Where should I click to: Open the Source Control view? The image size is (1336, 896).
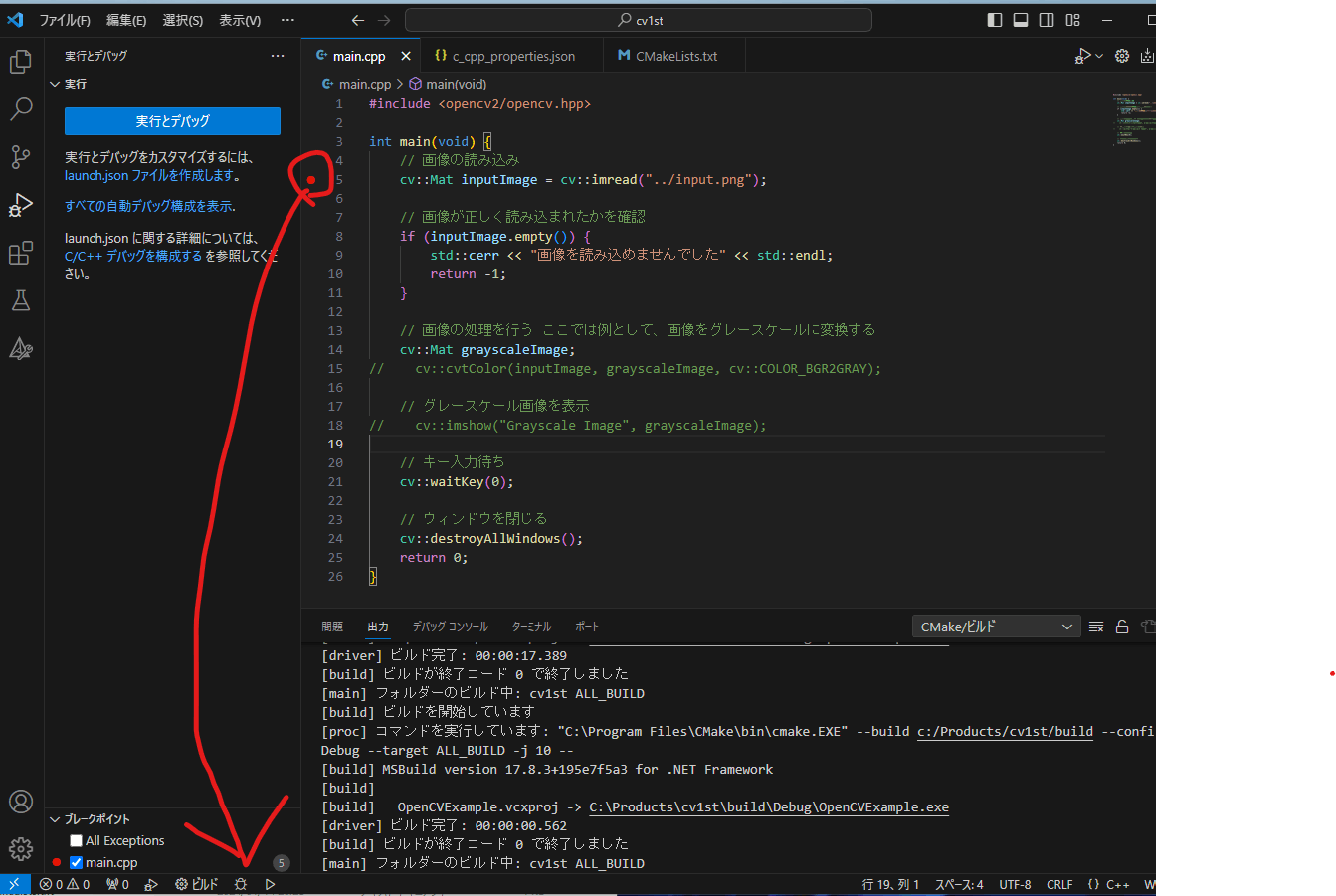coord(21,156)
